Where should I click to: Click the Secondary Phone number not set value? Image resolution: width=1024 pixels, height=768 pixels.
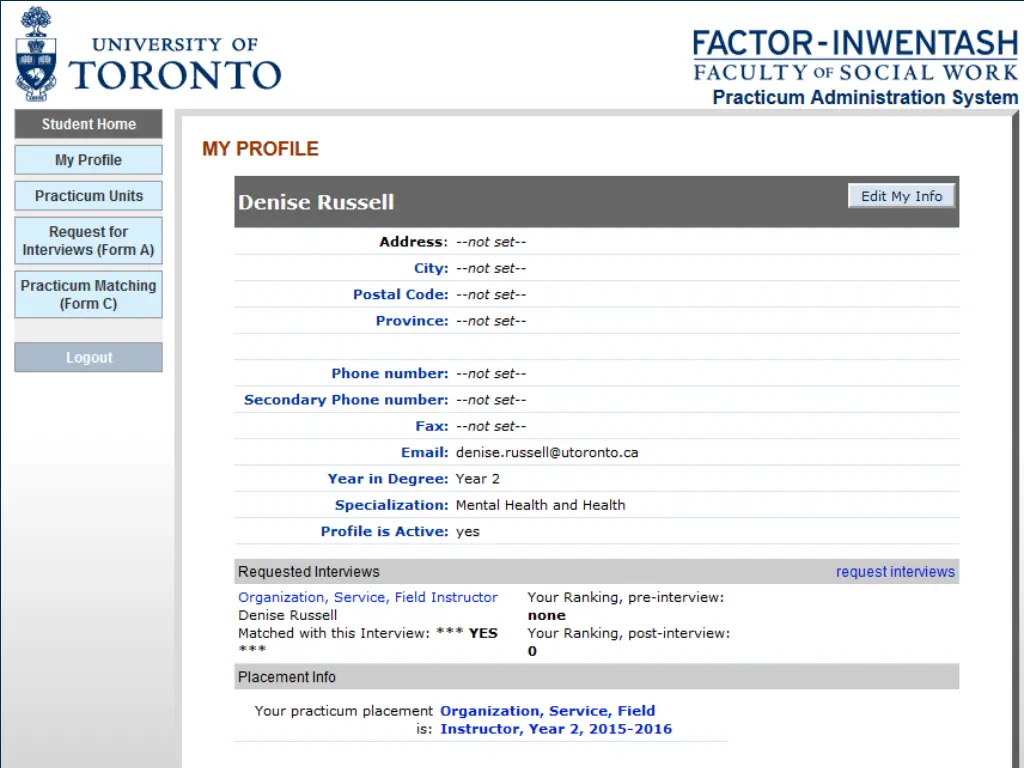[x=491, y=400]
